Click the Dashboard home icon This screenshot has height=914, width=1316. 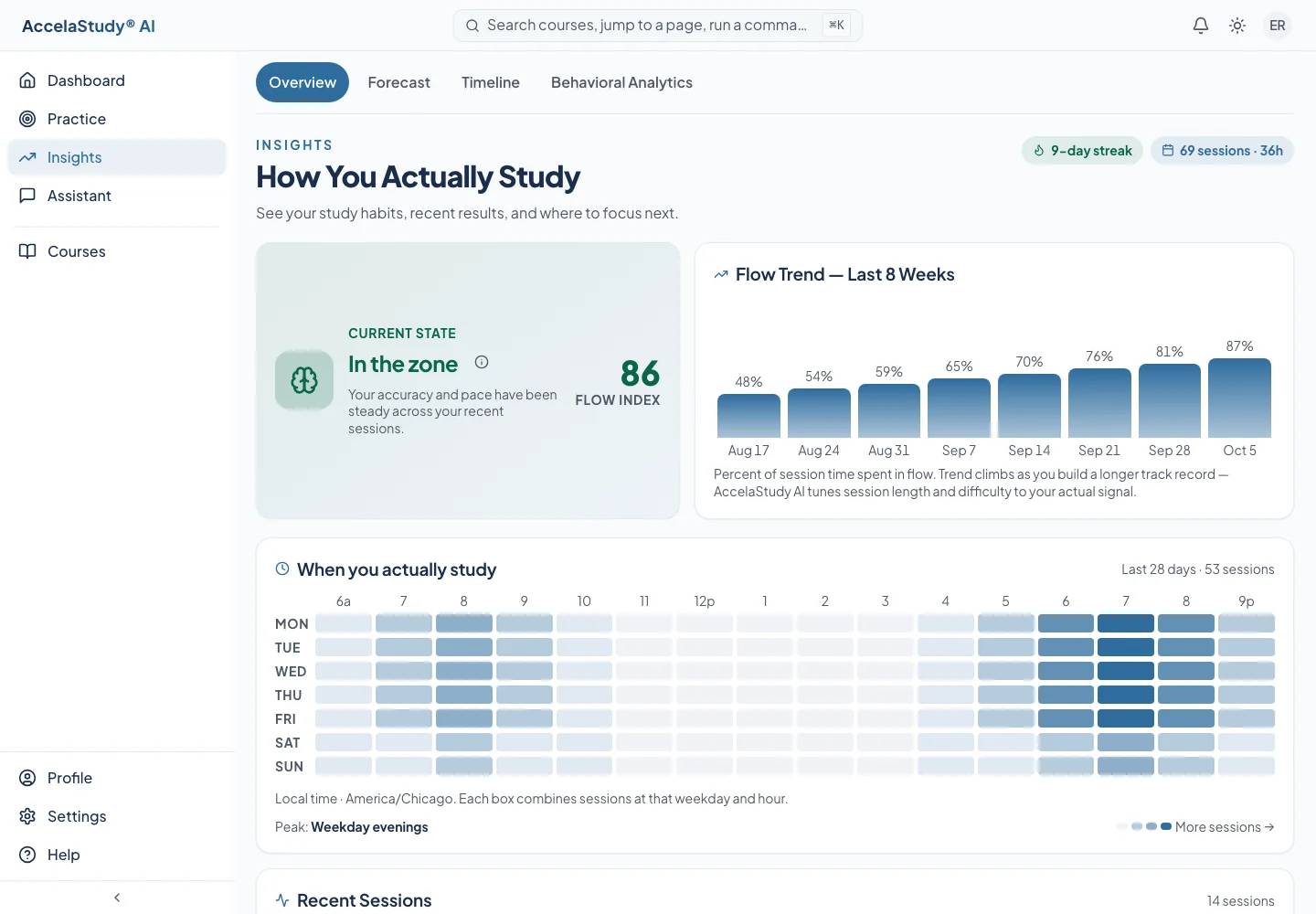[x=27, y=80]
